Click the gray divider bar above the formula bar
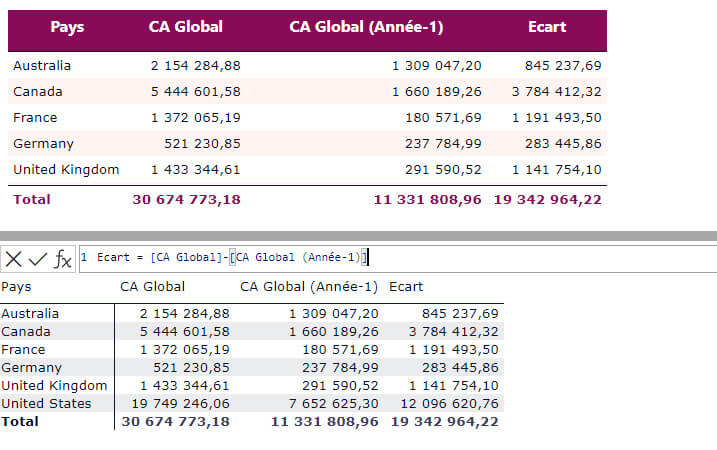 [358, 236]
